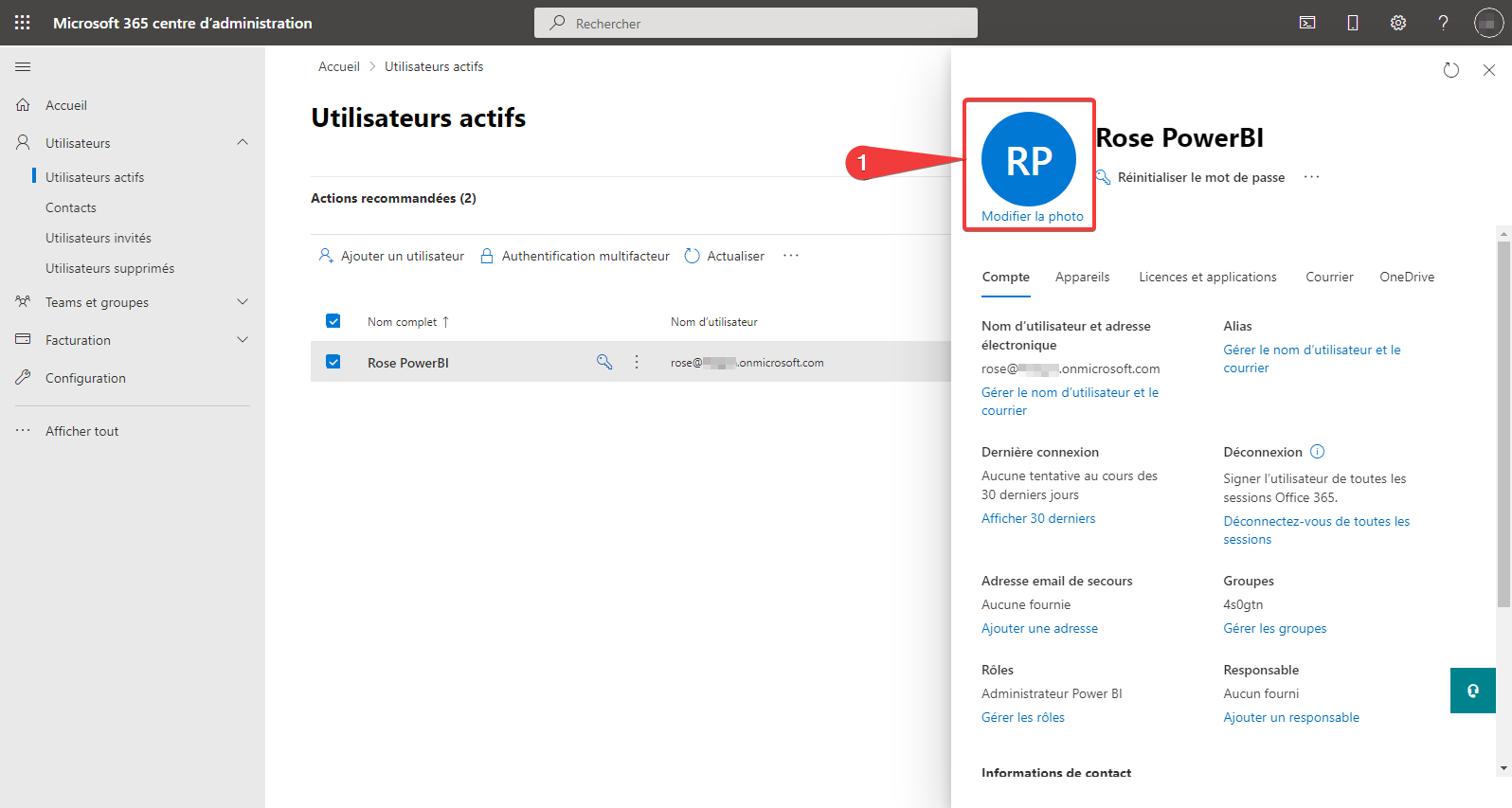Open the account profile avatar
Image resolution: width=1512 pixels, height=808 pixels.
[x=1488, y=23]
